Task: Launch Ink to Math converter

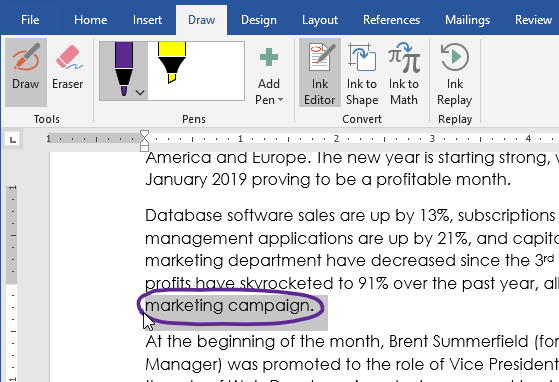Action: point(404,72)
